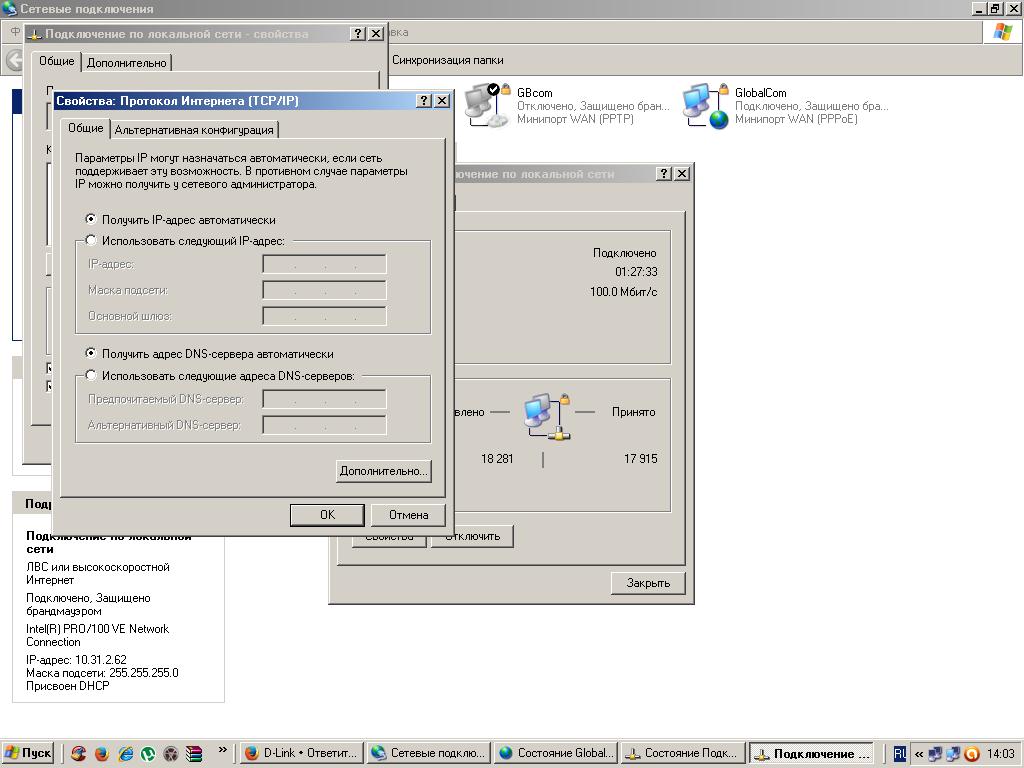Launch Internet Explorer from quick launch

click(125, 754)
